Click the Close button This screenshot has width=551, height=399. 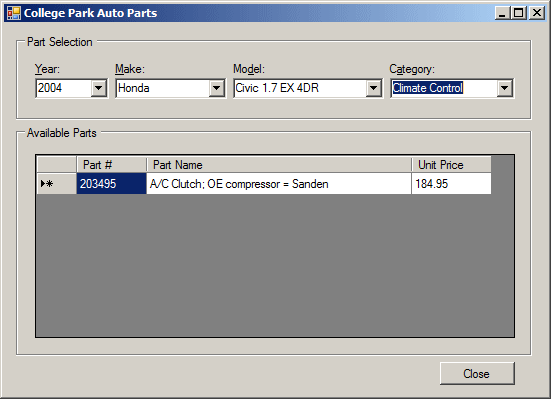pos(477,374)
